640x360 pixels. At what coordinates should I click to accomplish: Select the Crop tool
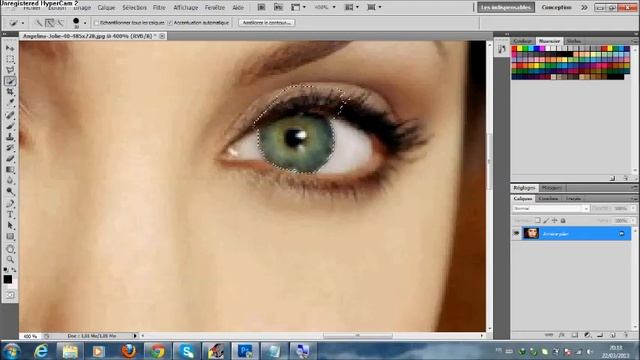click(x=10, y=92)
